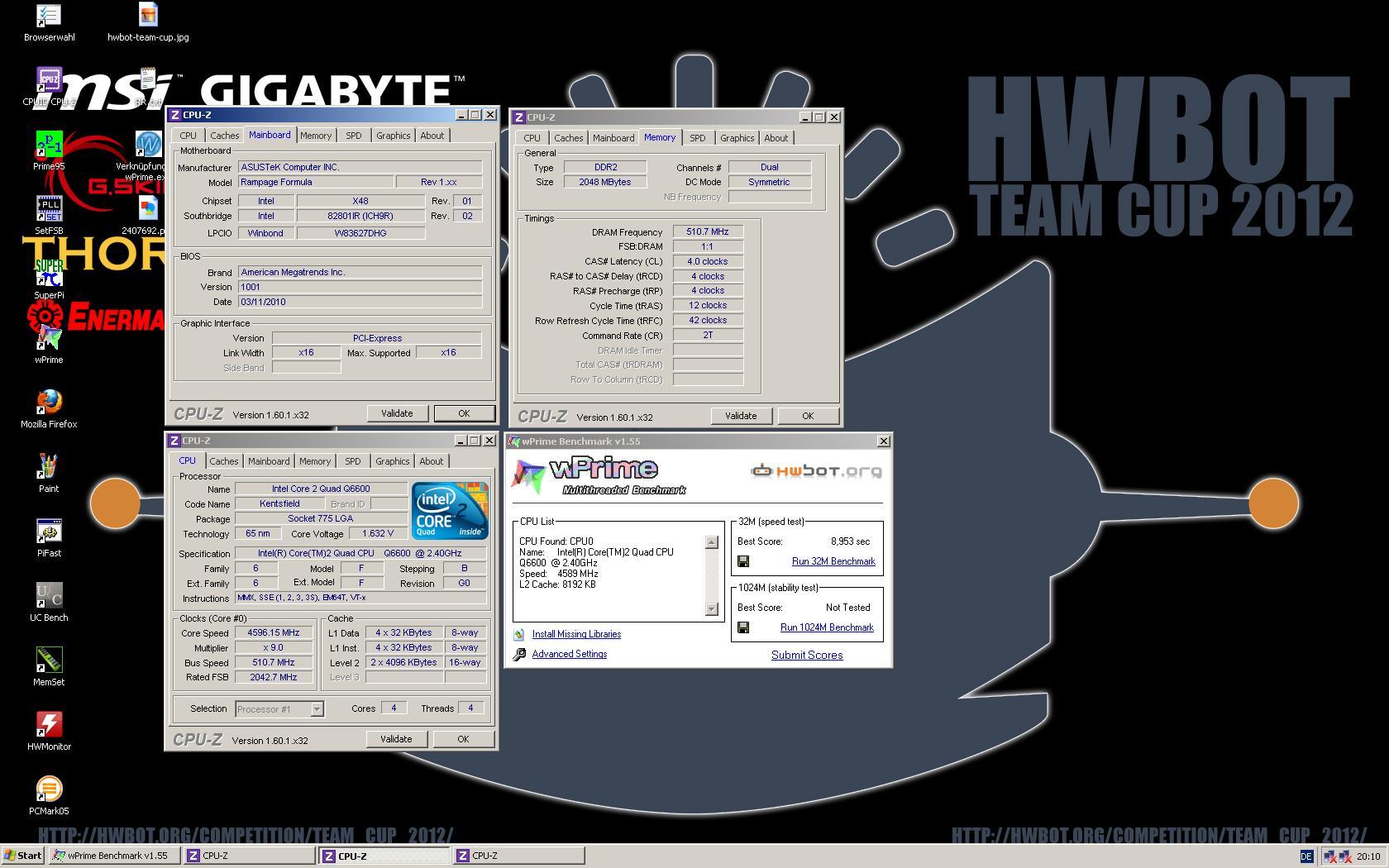Click motherboard model Rampage Formula field
This screenshot has height=868, width=1389.
[316, 182]
